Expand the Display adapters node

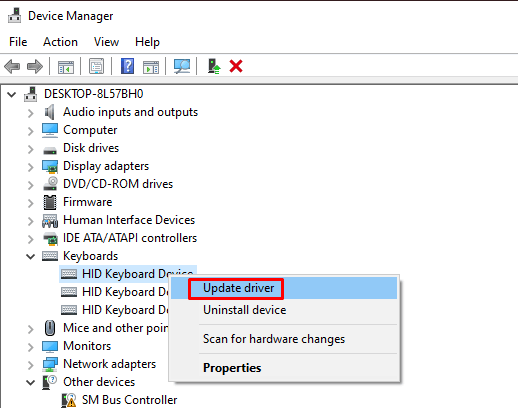click(31, 167)
